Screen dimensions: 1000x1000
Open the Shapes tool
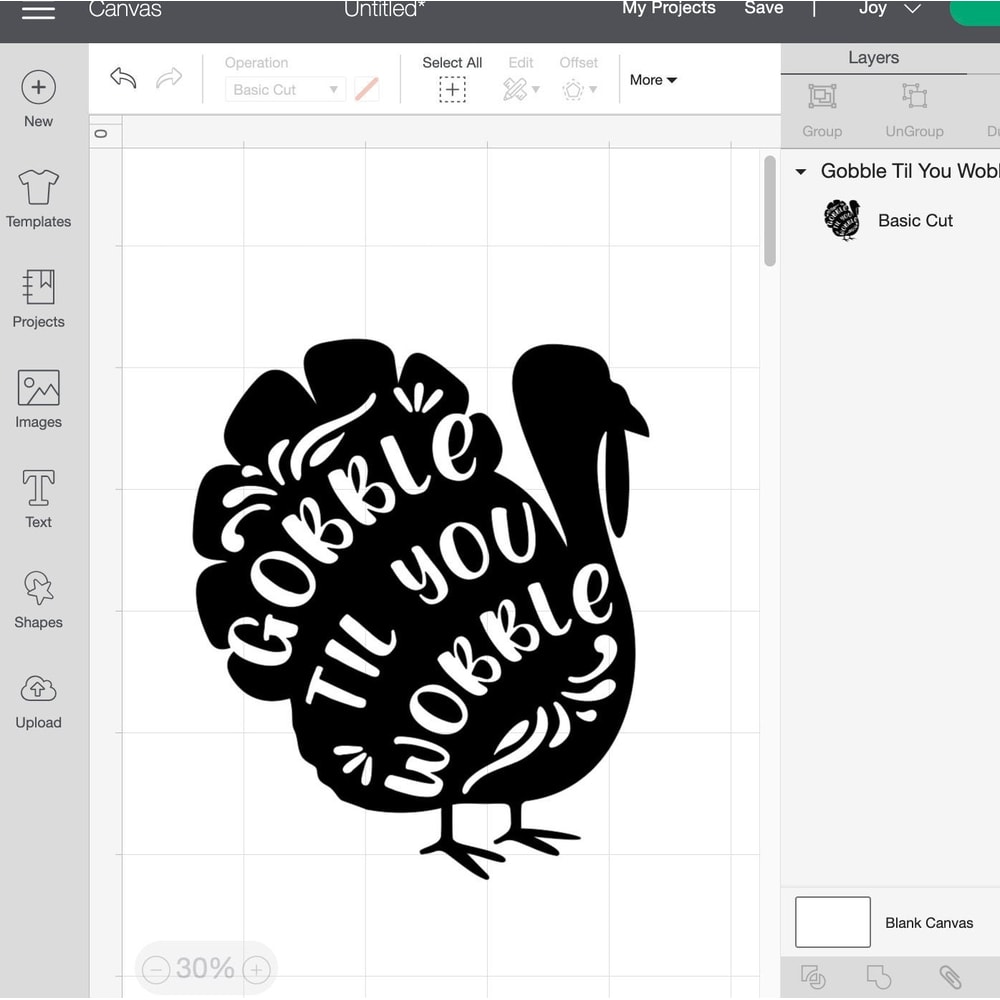[38, 597]
